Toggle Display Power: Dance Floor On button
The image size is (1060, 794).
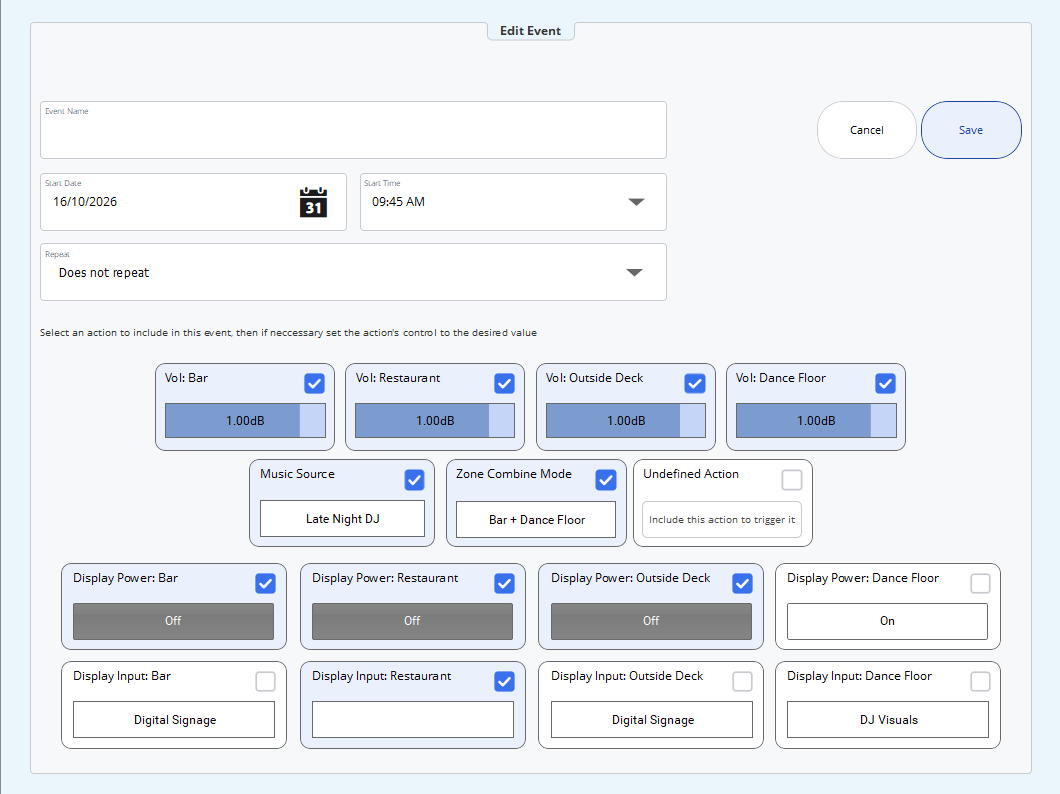[x=887, y=621]
